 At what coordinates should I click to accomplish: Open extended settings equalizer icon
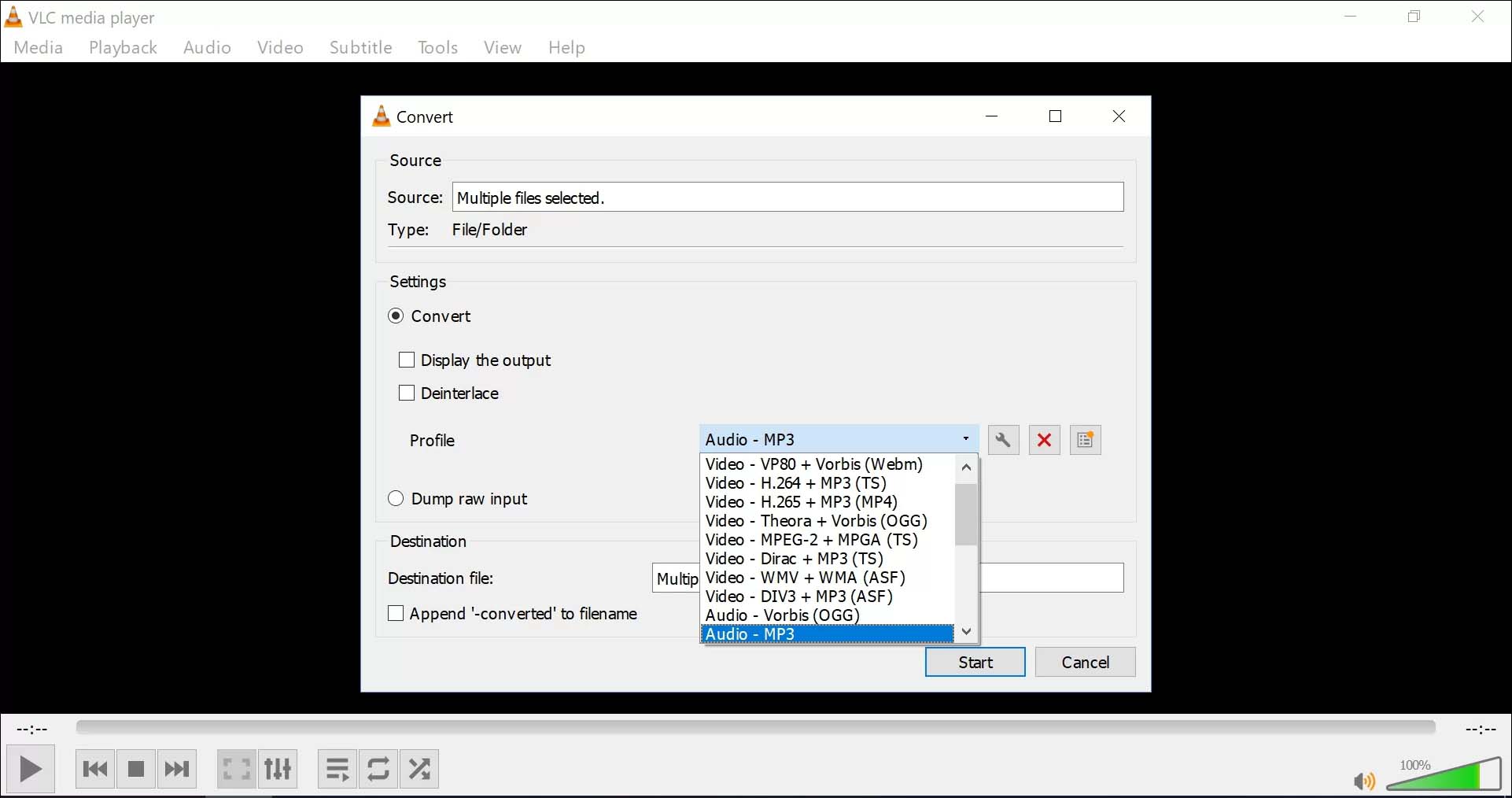click(x=278, y=769)
